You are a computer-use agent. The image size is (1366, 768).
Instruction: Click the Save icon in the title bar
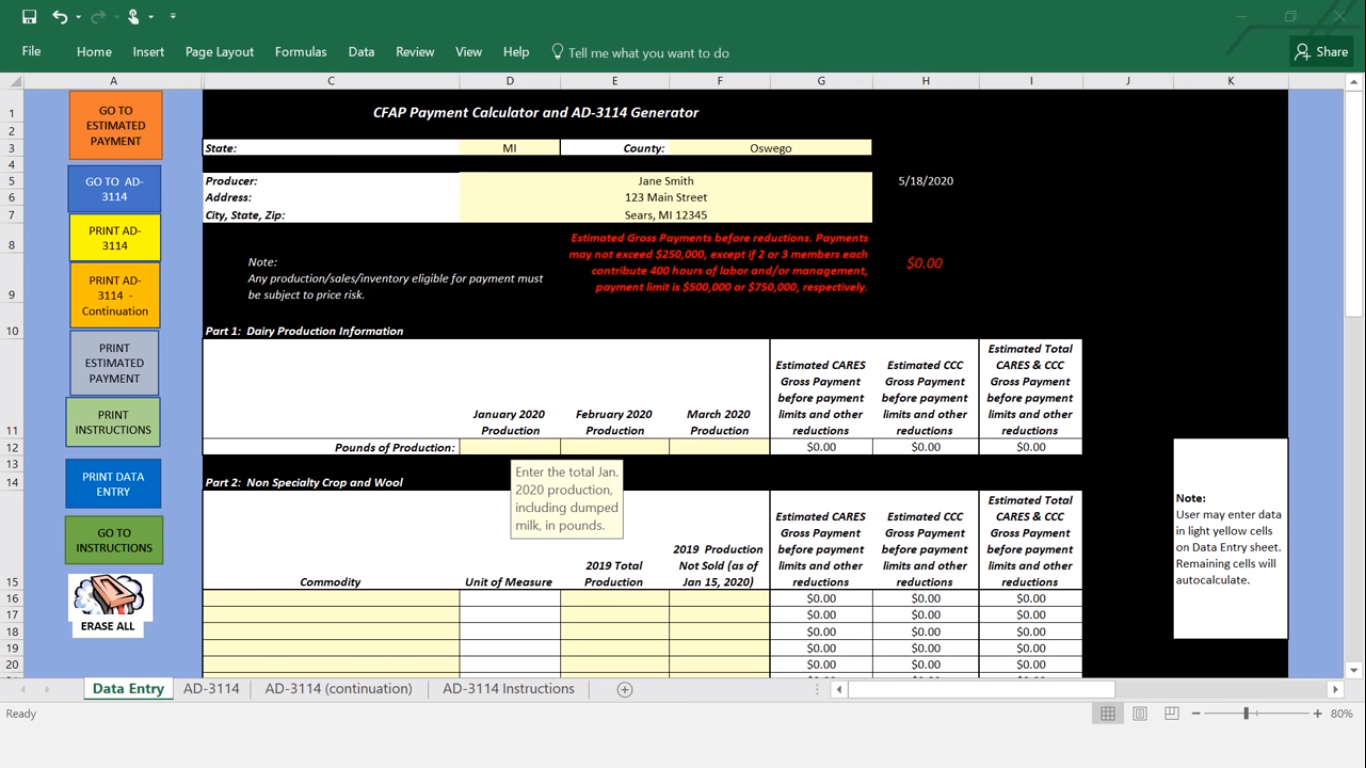(x=29, y=17)
